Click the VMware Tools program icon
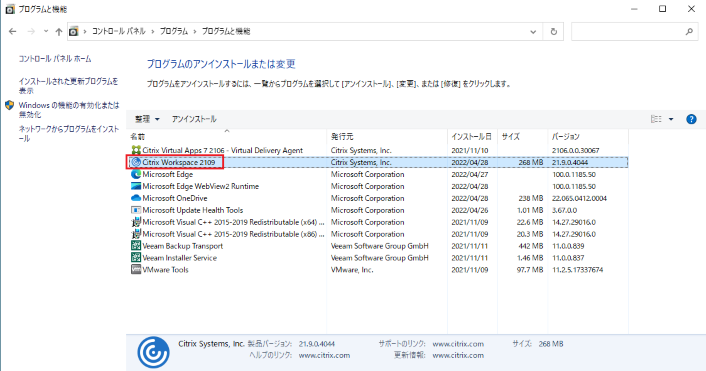706x371 pixels. pos(136,270)
